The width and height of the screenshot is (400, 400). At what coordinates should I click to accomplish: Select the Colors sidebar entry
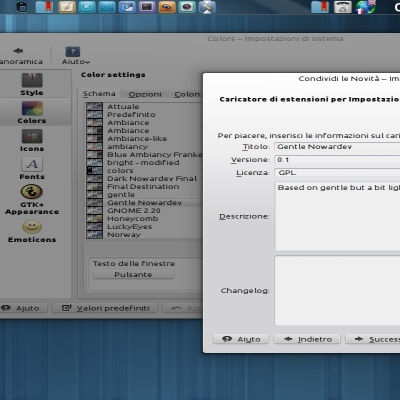coord(32,112)
